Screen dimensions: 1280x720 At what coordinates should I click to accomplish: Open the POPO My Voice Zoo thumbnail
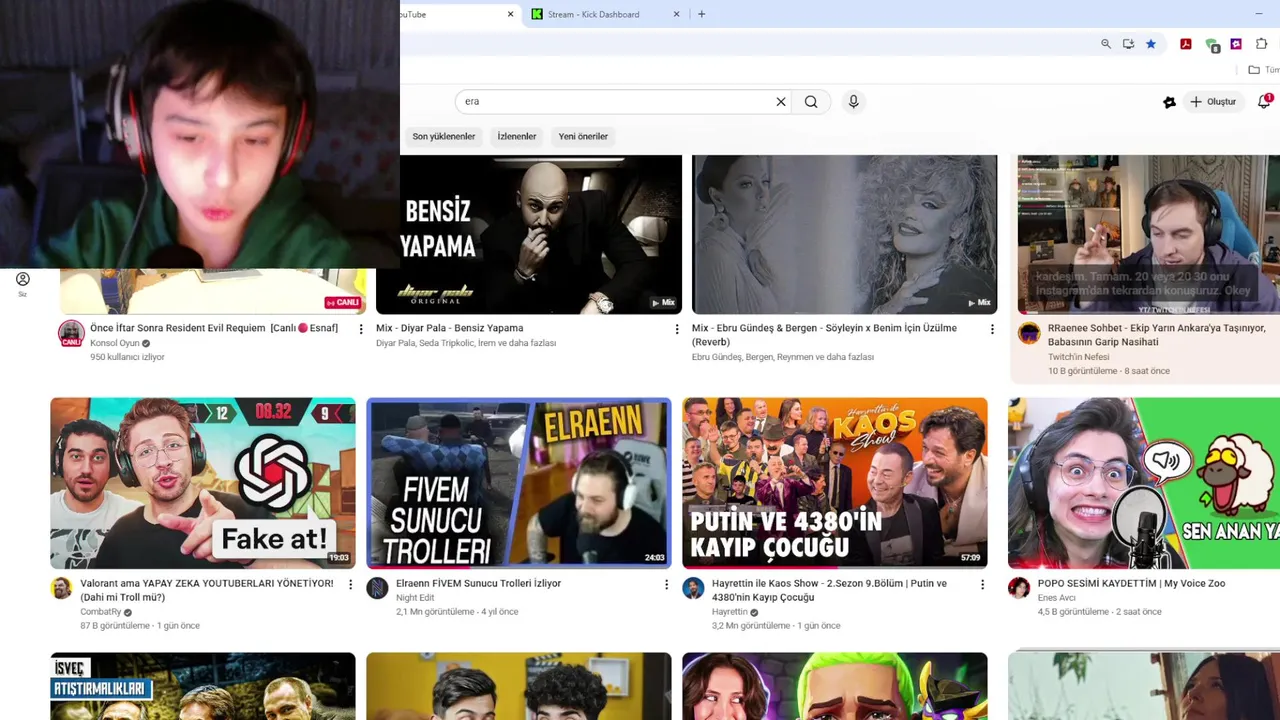[x=1144, y=483]
